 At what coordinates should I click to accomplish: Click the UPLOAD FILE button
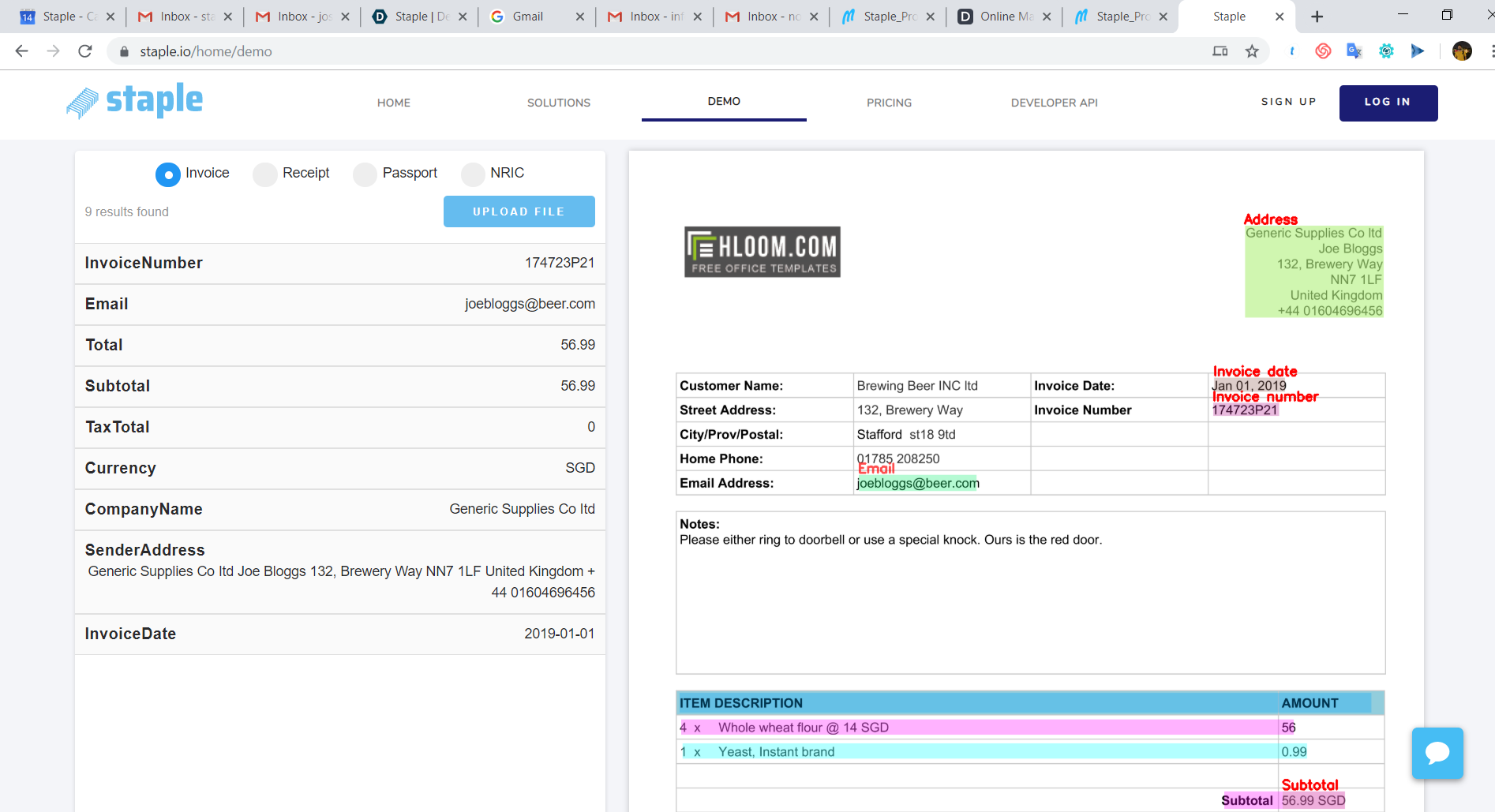click(x=519, y=211)
